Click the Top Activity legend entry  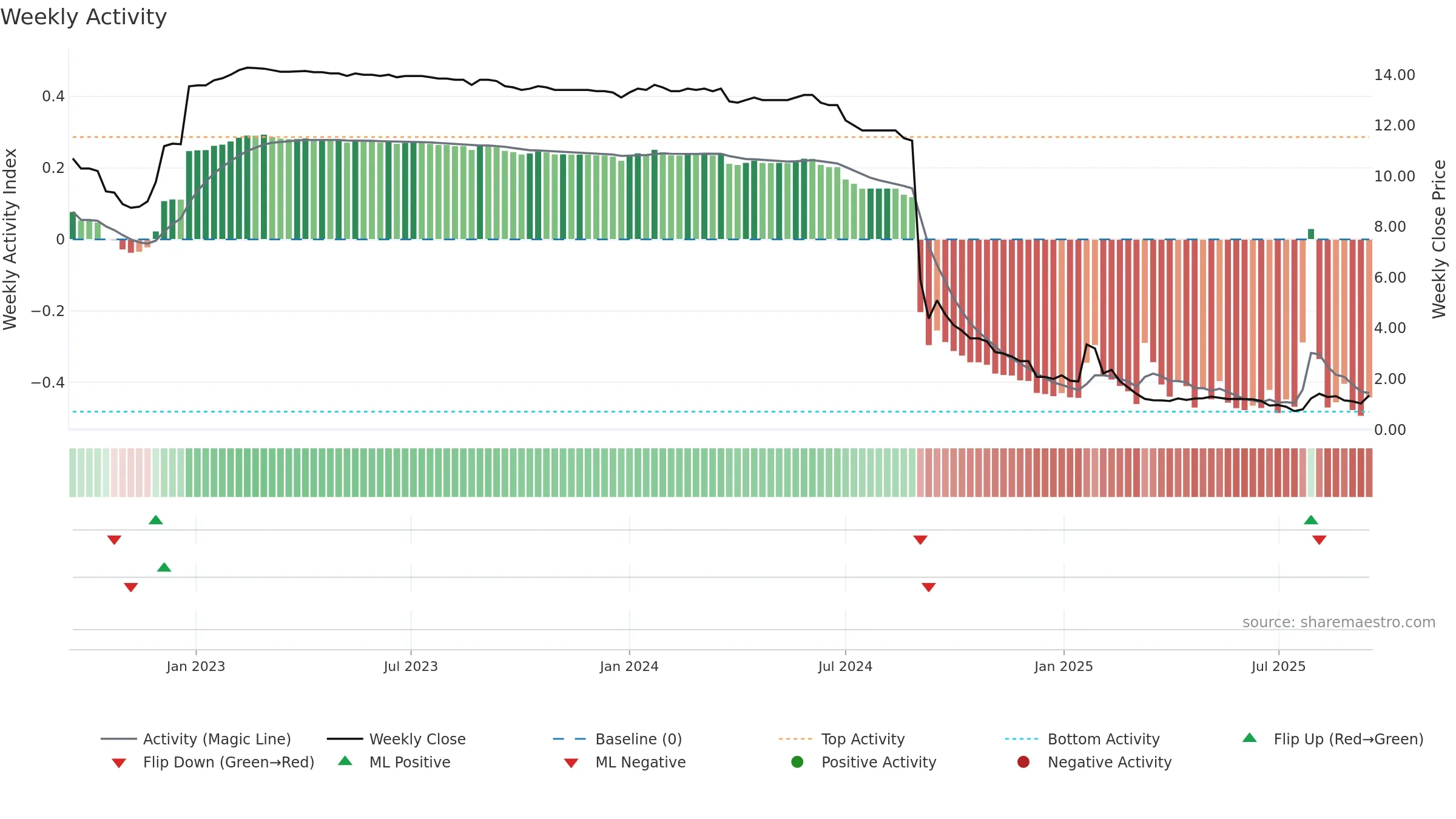click(842, 739)
